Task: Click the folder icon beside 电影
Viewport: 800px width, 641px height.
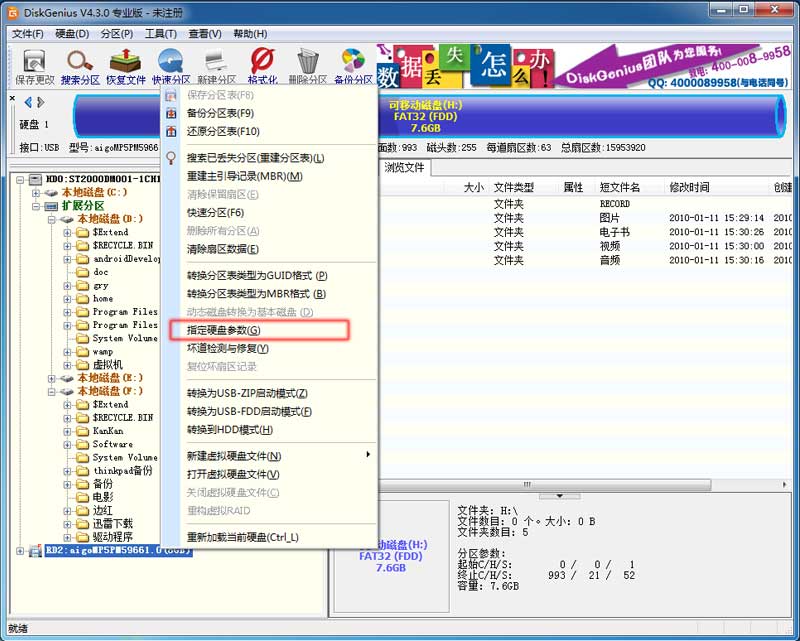Action: pos(83,497)
